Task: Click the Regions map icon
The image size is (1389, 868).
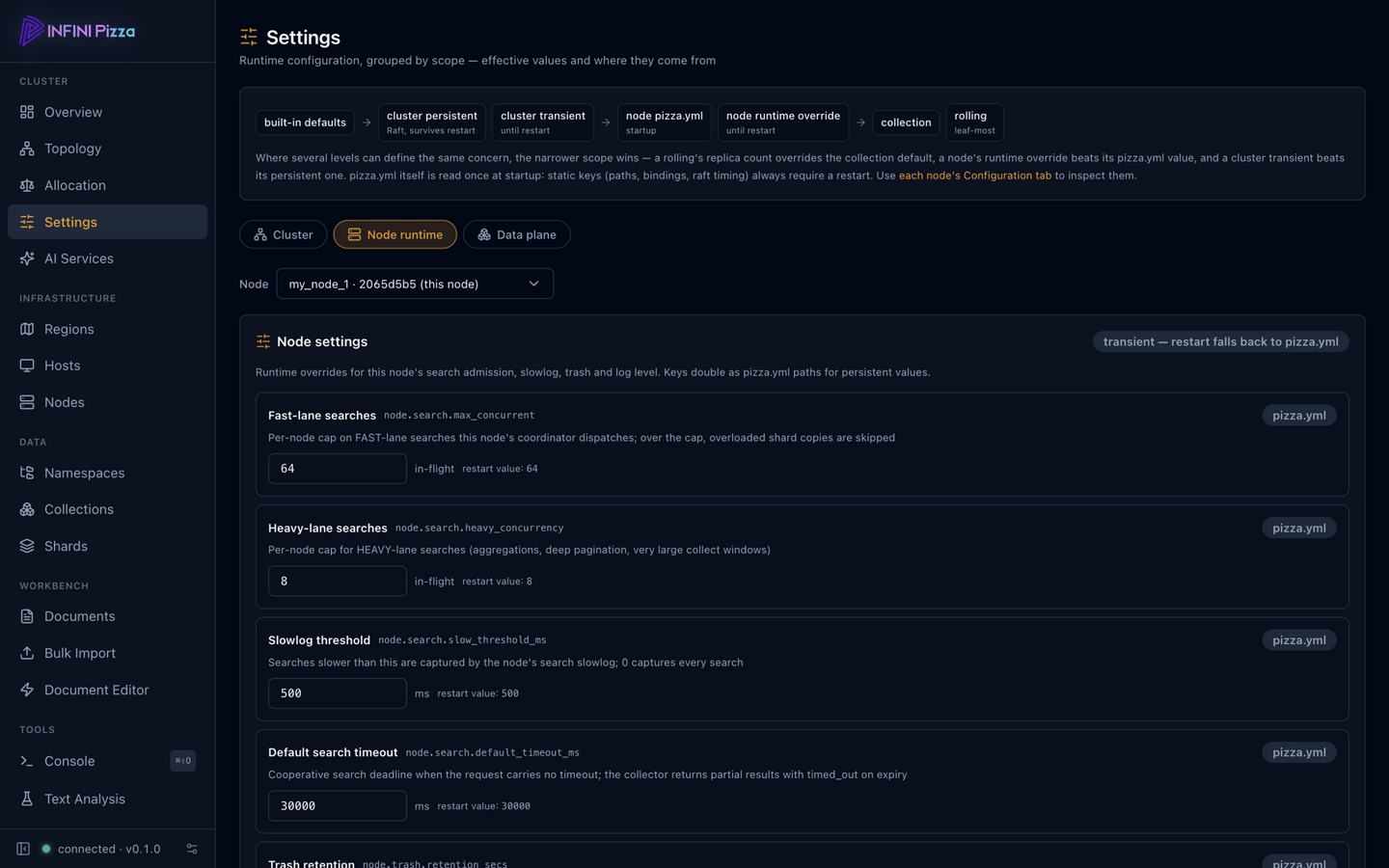Action: coord(27,329)
